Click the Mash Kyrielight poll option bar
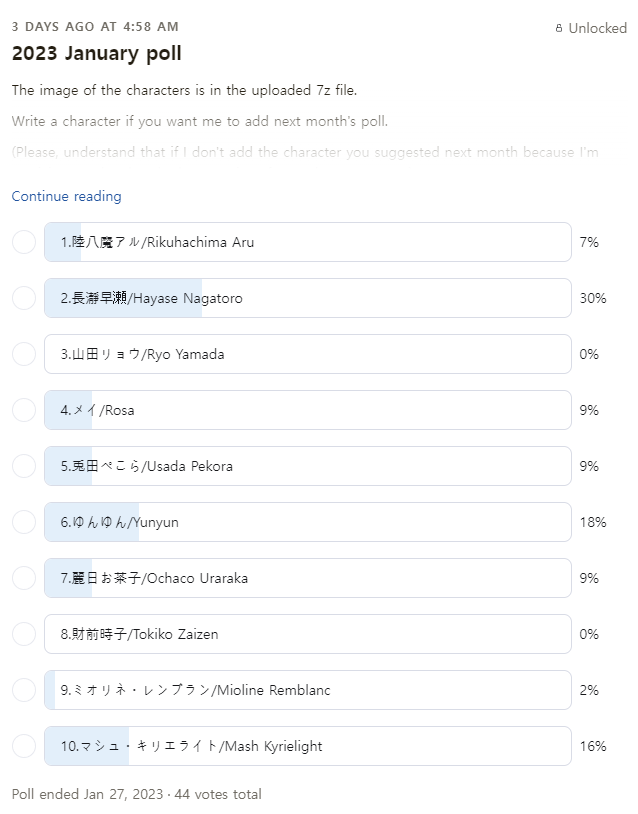The image size is (638, 814). 307,746
